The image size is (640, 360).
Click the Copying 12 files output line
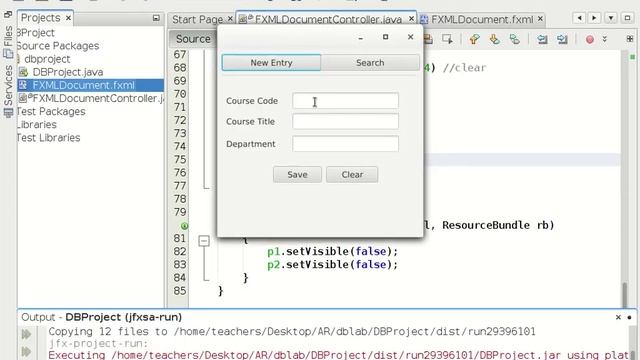pyautogui.click(x=292, y=331)
